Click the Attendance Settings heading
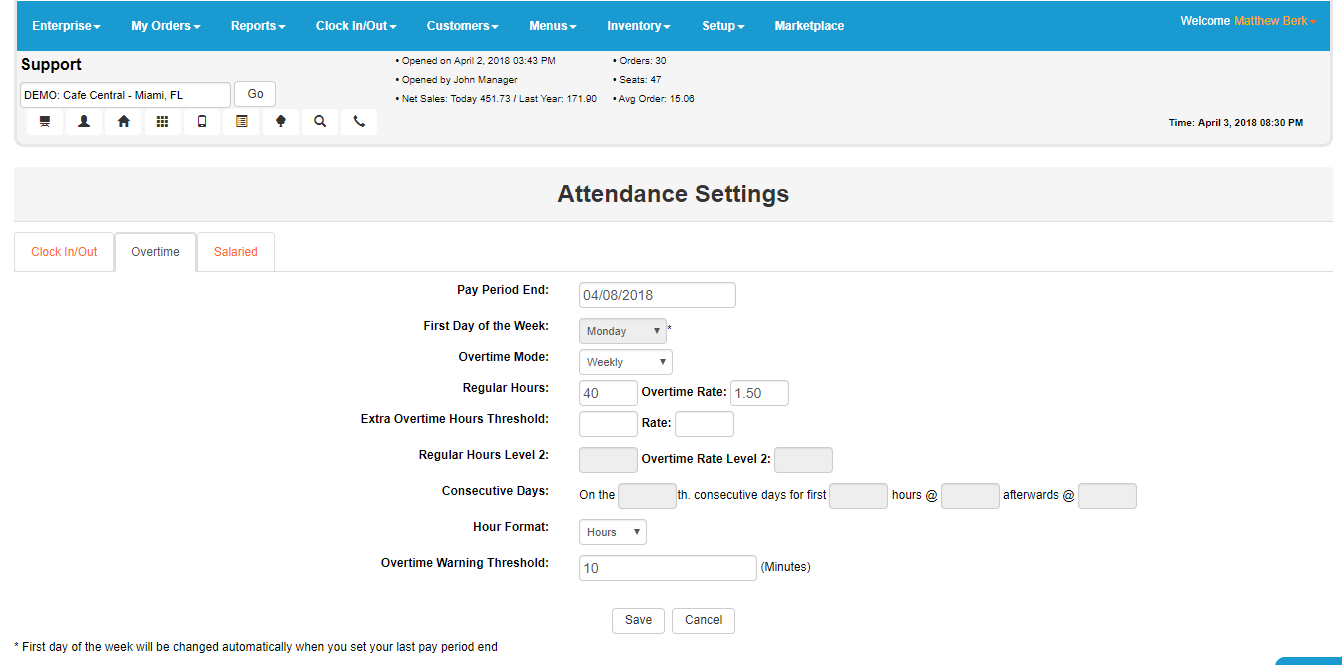The image size is (1342, 665). point(673,194)
